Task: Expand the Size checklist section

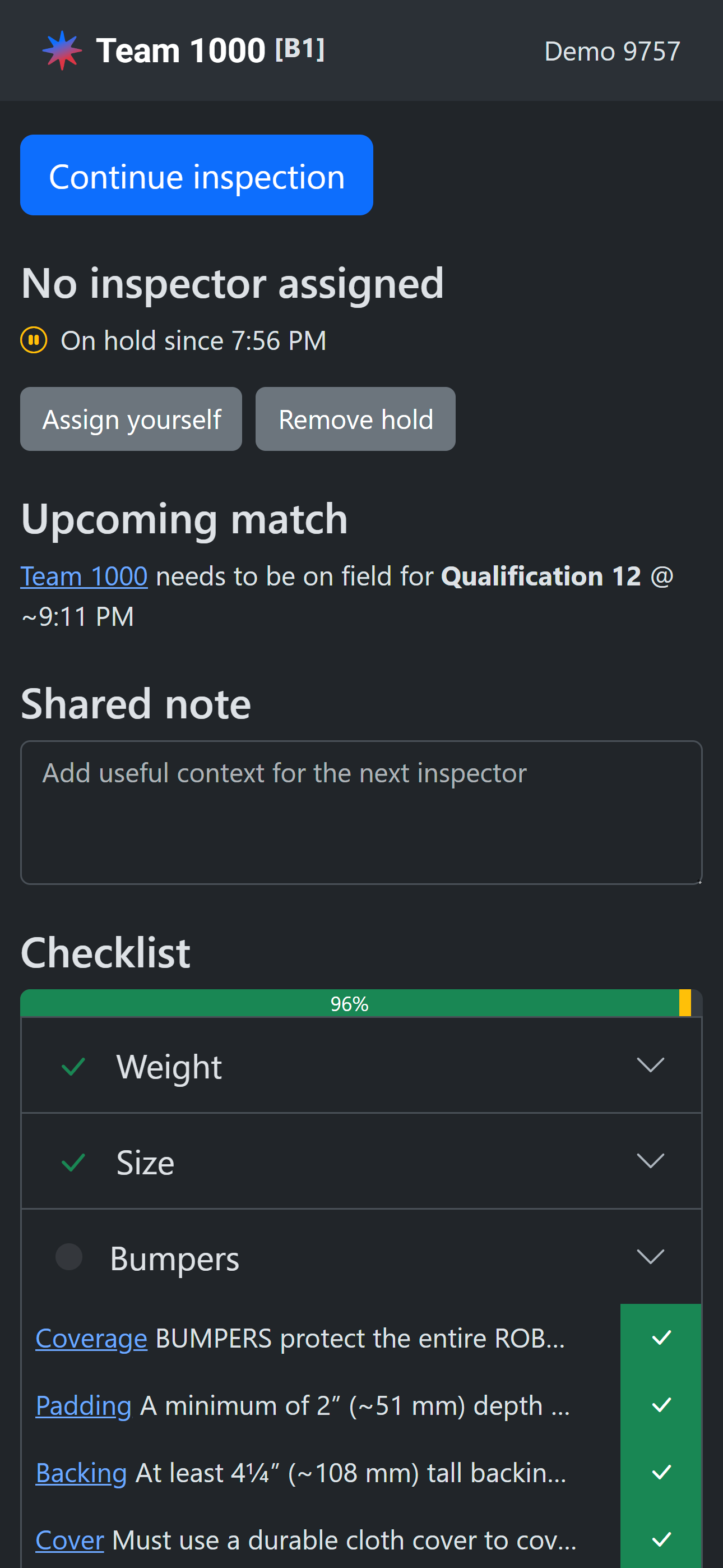Action: (650, 1161)
